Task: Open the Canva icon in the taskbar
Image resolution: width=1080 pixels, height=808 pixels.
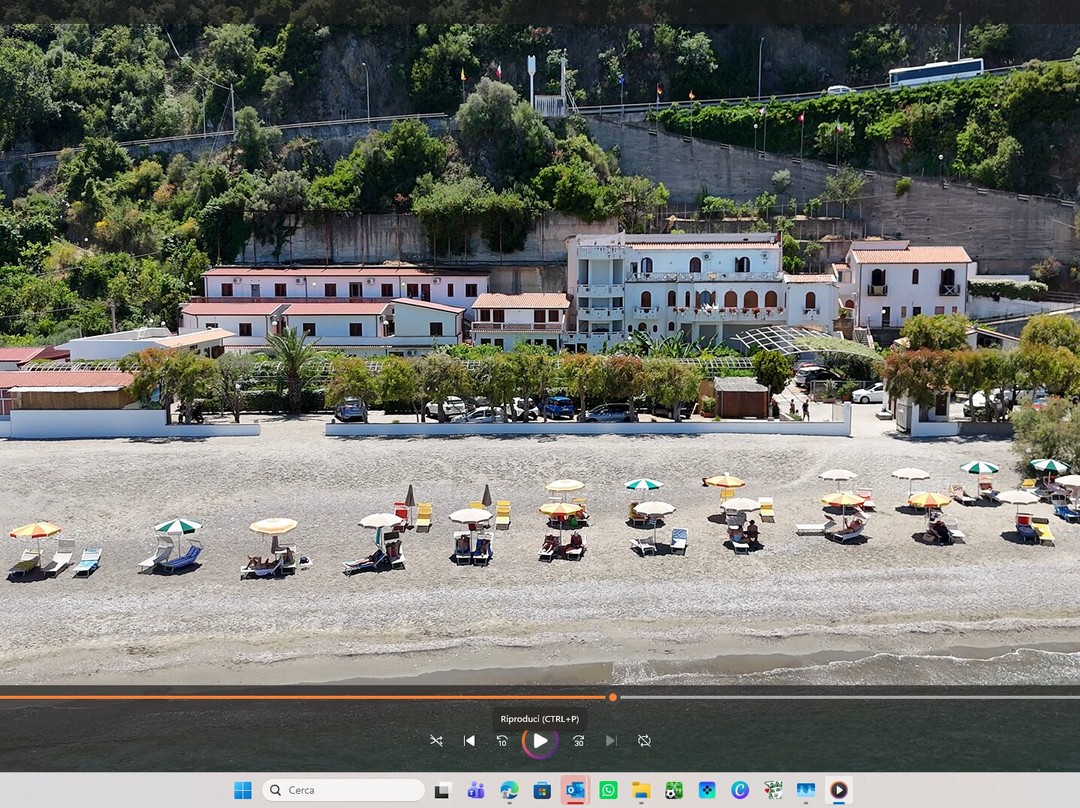Action: click(740, 790)
